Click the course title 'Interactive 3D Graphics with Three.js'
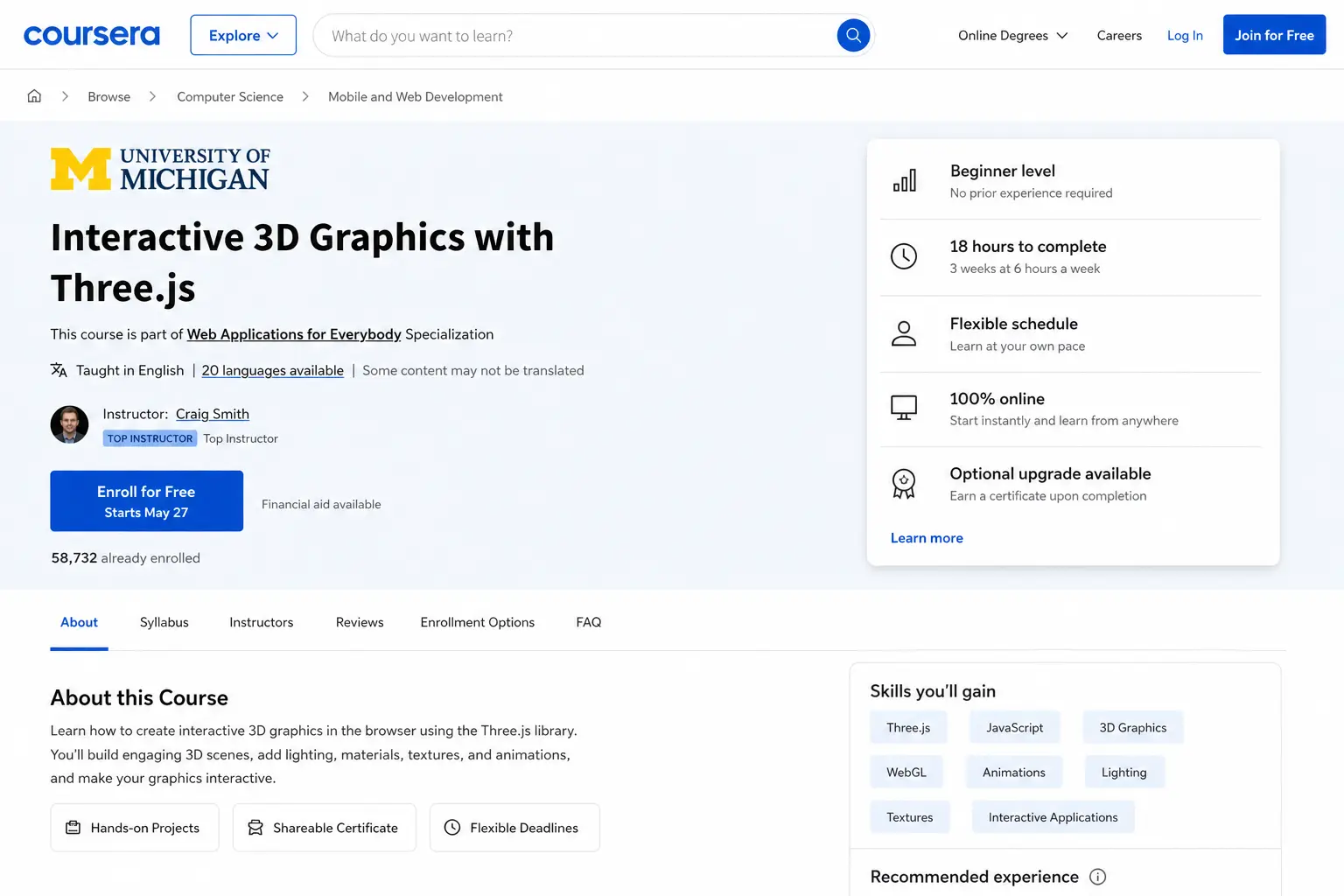This screenshot has height=896, width=1344. pyautogui.click(x=303, y=262)
